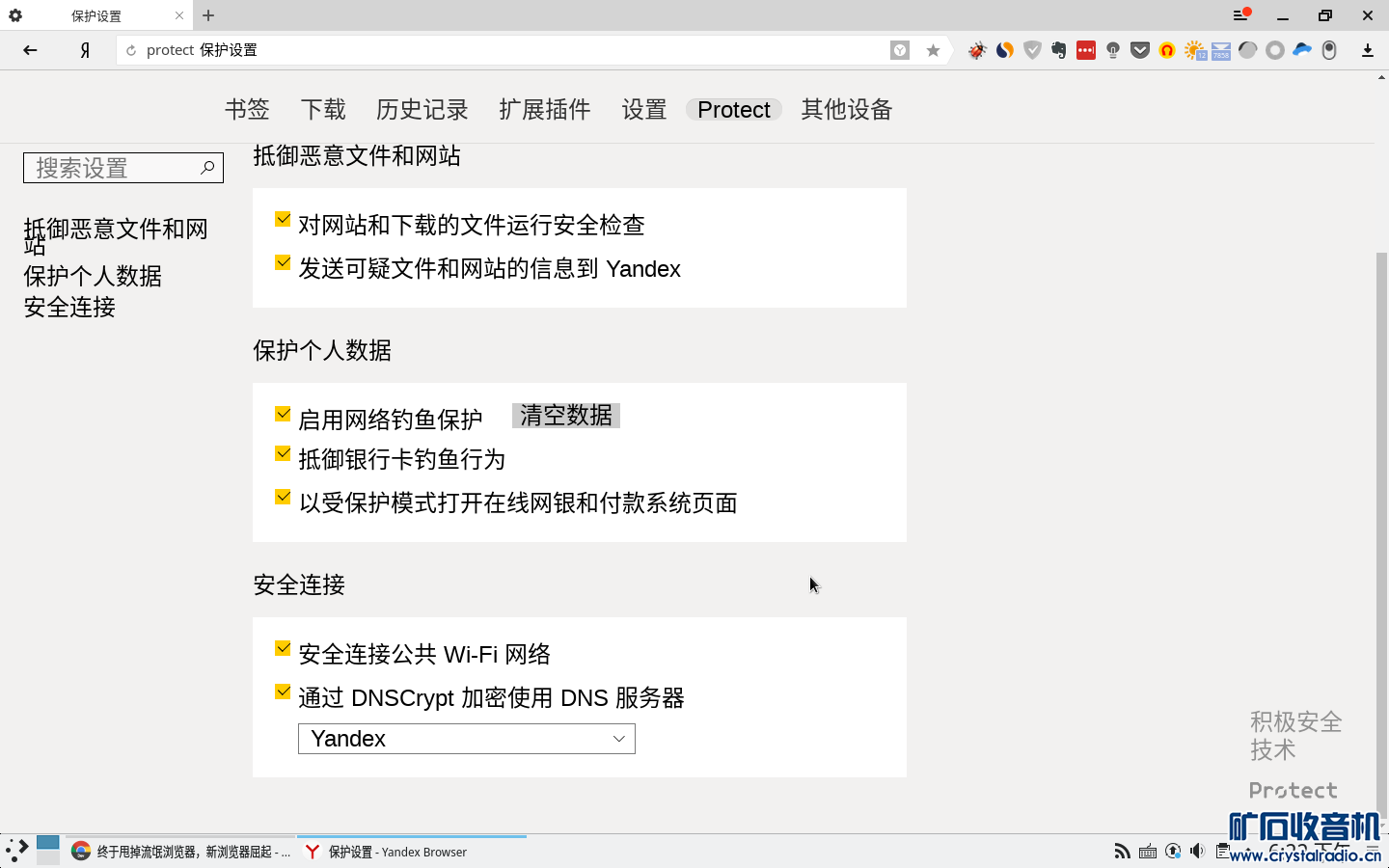Open the red LastPass extension icon
The width and height of the screenshot is (1389, 868).
(x=1086, y=50)
